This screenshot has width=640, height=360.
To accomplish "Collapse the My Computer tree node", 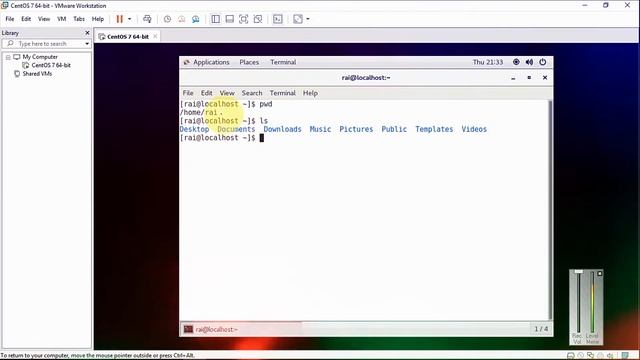I will (8, 57).
